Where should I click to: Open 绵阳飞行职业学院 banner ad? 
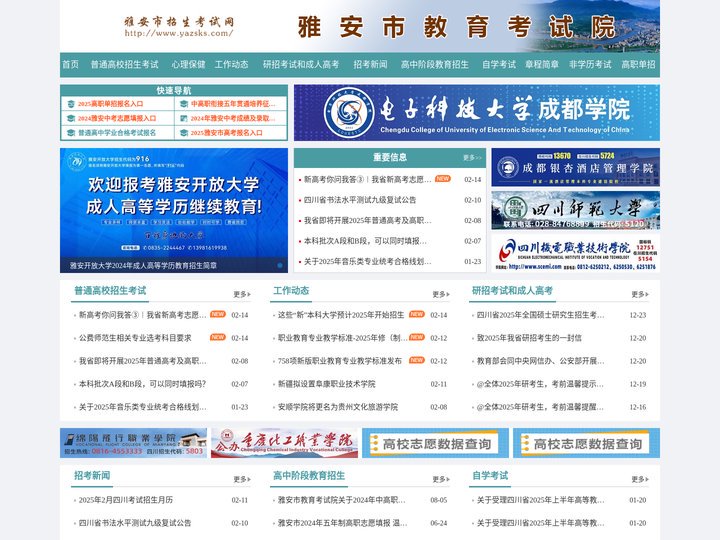(133, 443)
